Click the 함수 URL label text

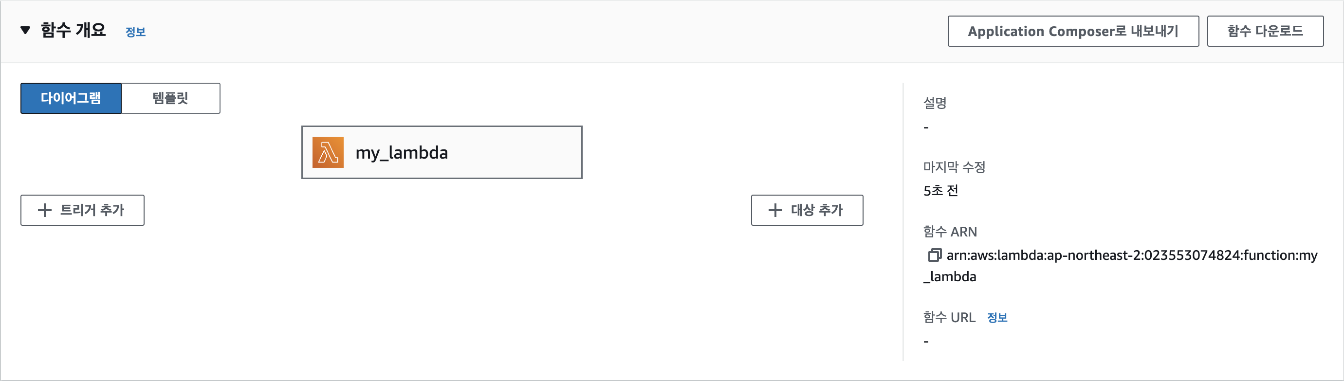click(x=950, y=317)
